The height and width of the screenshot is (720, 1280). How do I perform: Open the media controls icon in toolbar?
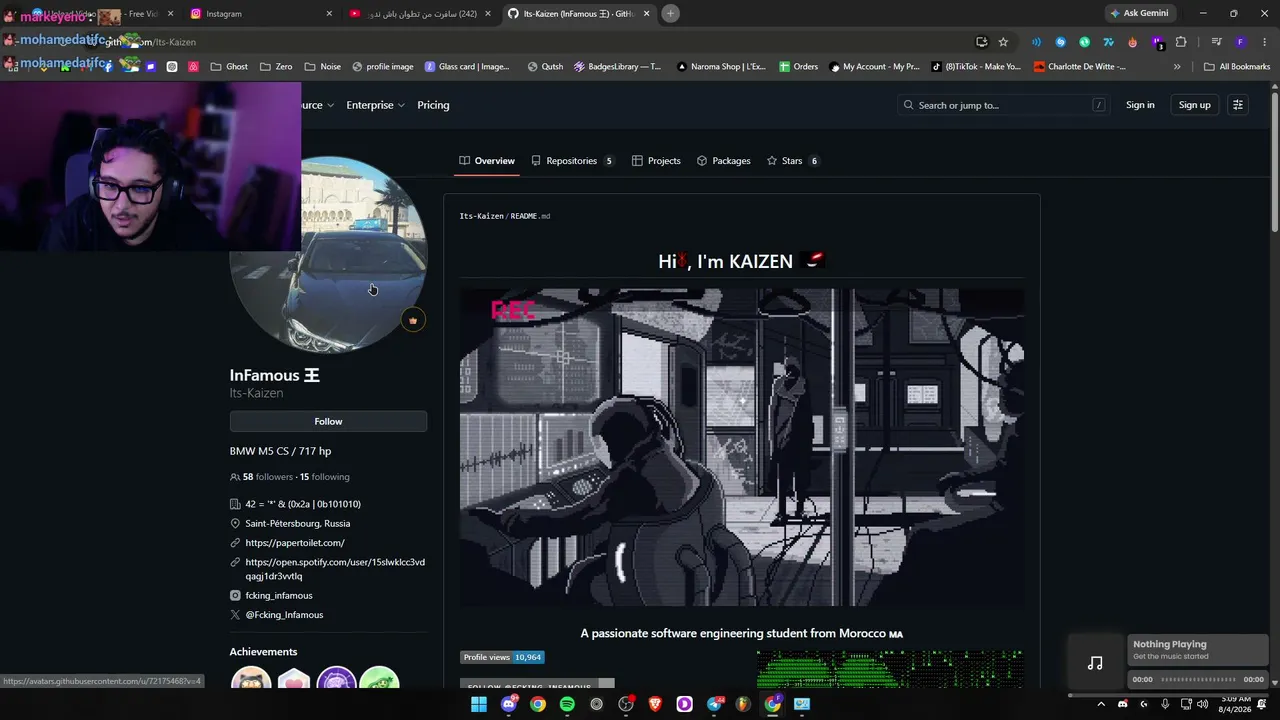(1216, 42)
